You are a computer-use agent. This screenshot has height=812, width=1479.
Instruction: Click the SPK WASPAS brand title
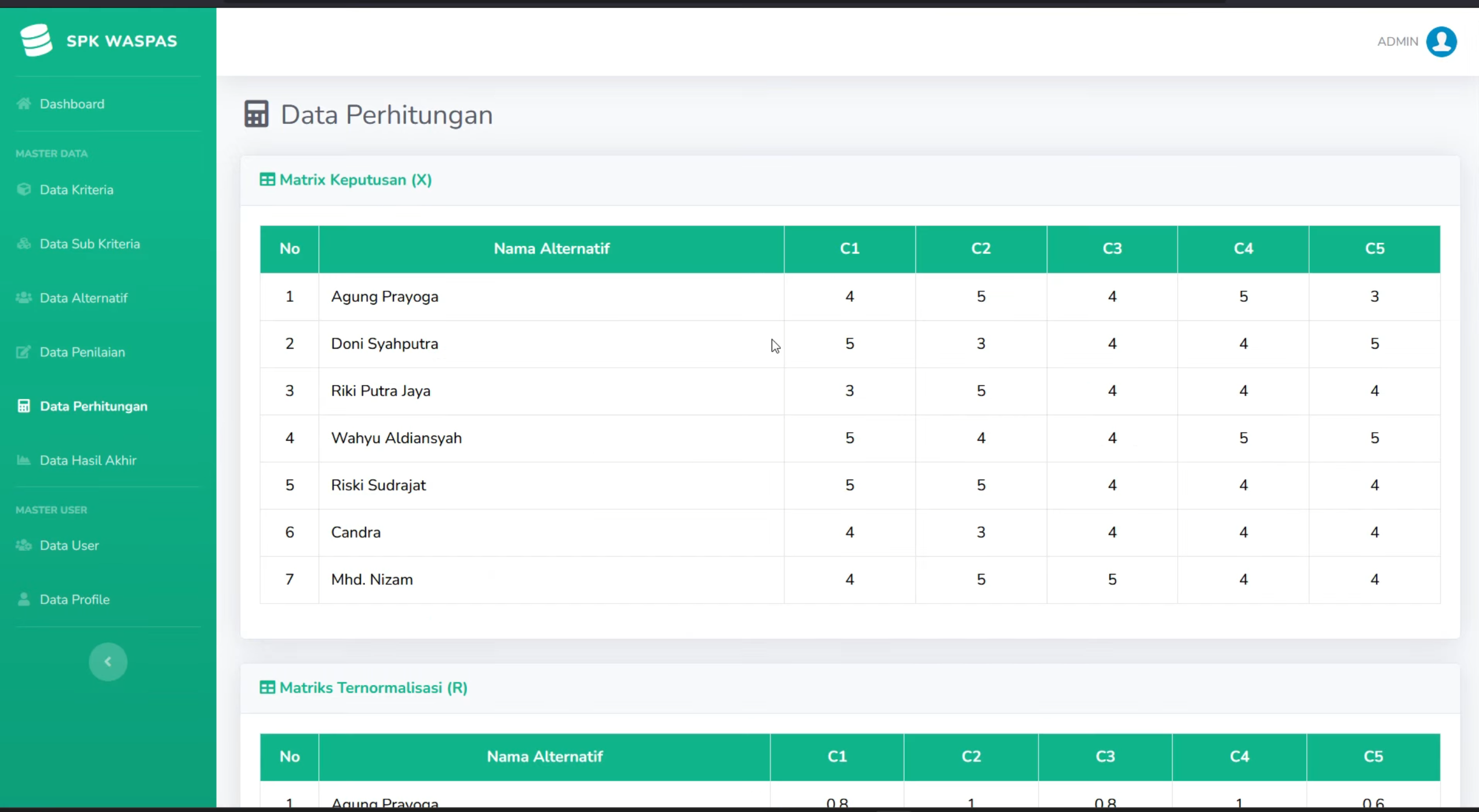pos(122,41)
